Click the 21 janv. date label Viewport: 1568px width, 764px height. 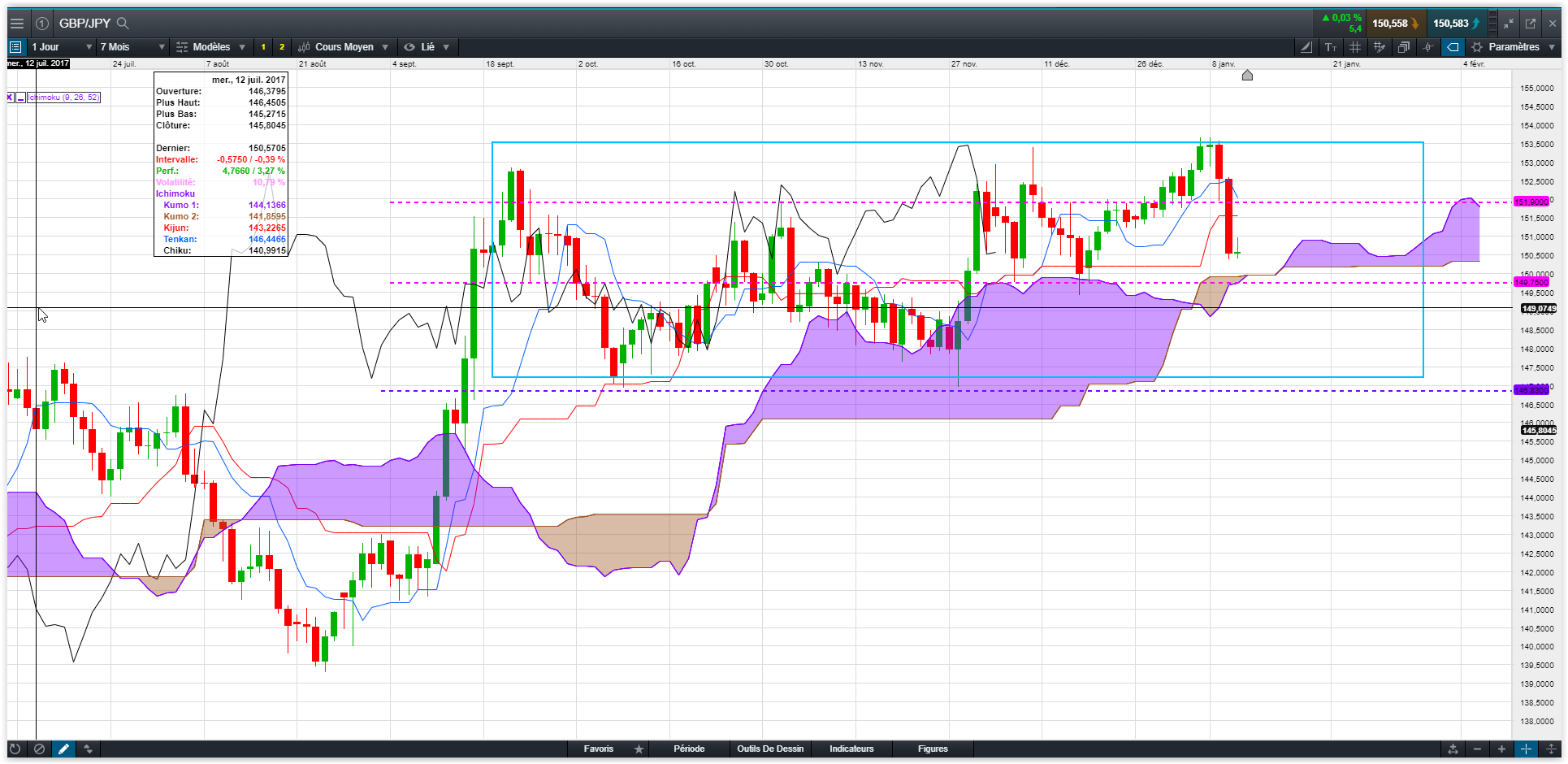click(1346, 64)
